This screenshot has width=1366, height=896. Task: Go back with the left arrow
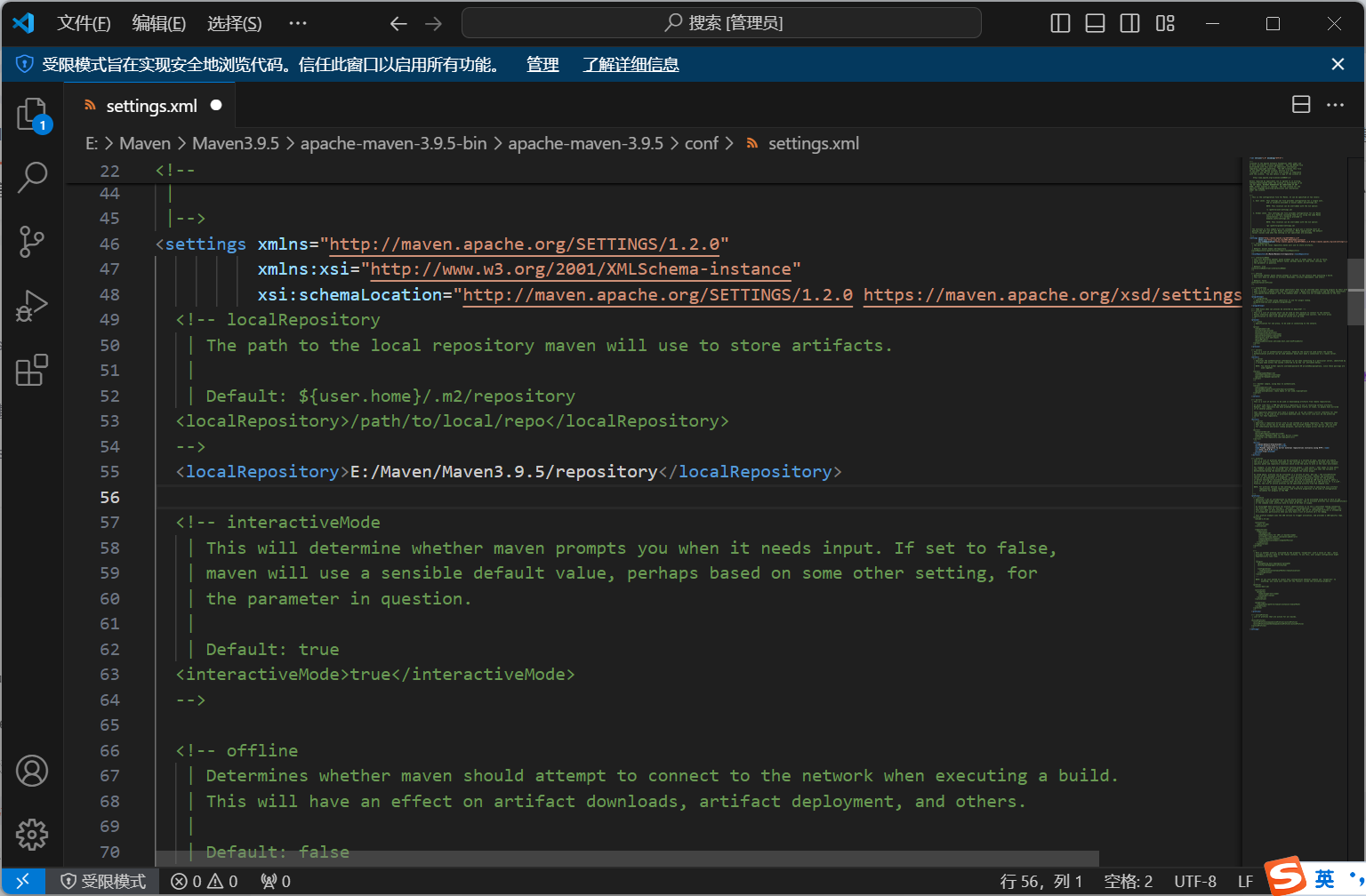click(x=398, y=23)
